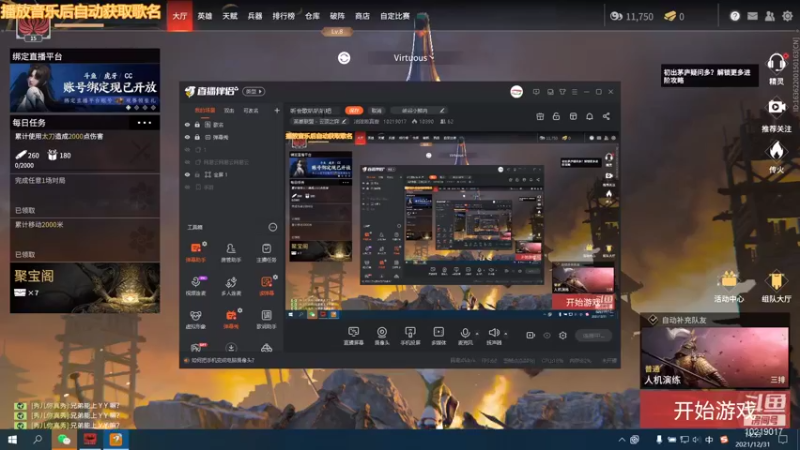Add 摄像头 camera source in streaming app bottom bar
Screen dimensions: 800x450
tap(382, 336)
